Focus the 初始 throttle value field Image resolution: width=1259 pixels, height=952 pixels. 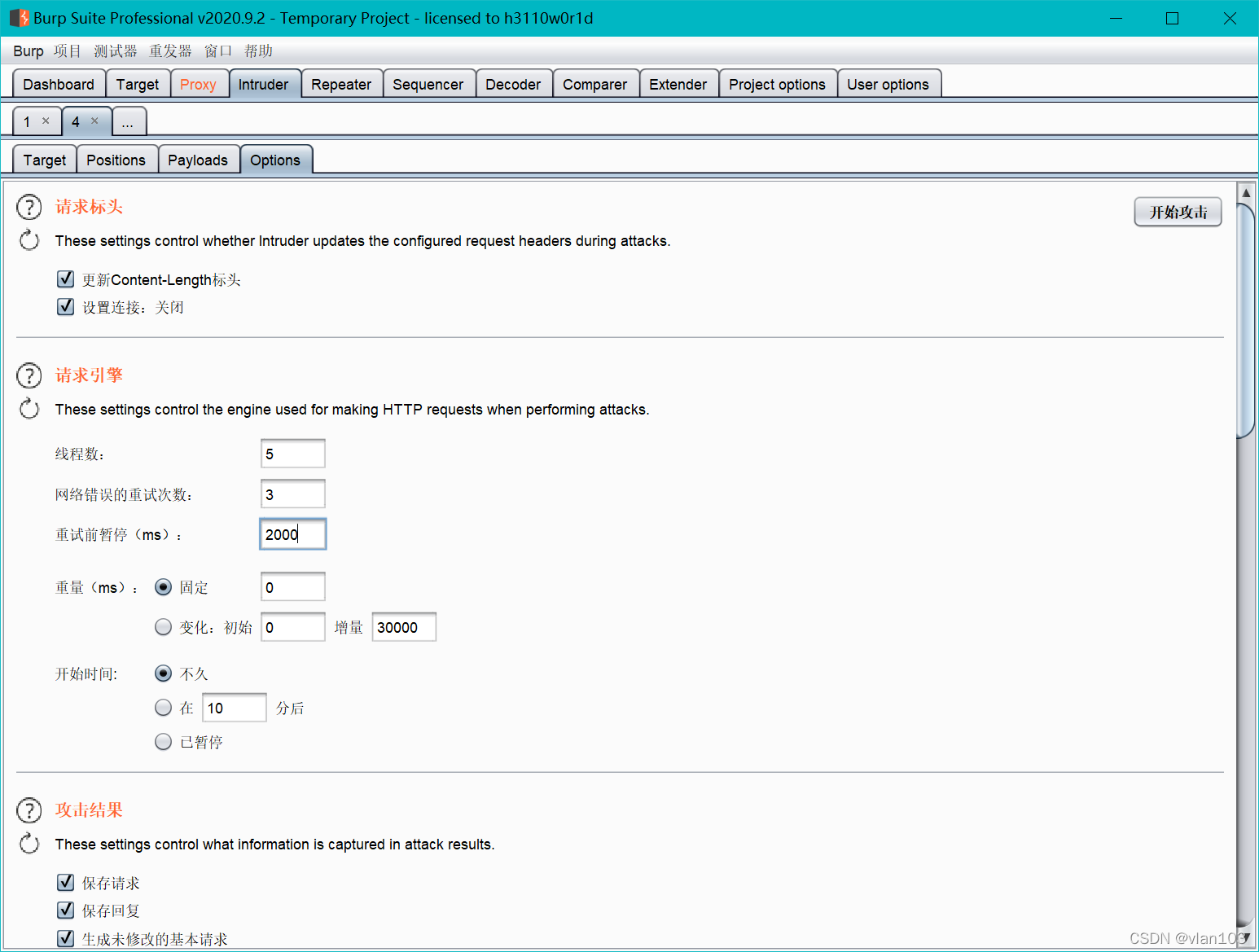point(293,627)
